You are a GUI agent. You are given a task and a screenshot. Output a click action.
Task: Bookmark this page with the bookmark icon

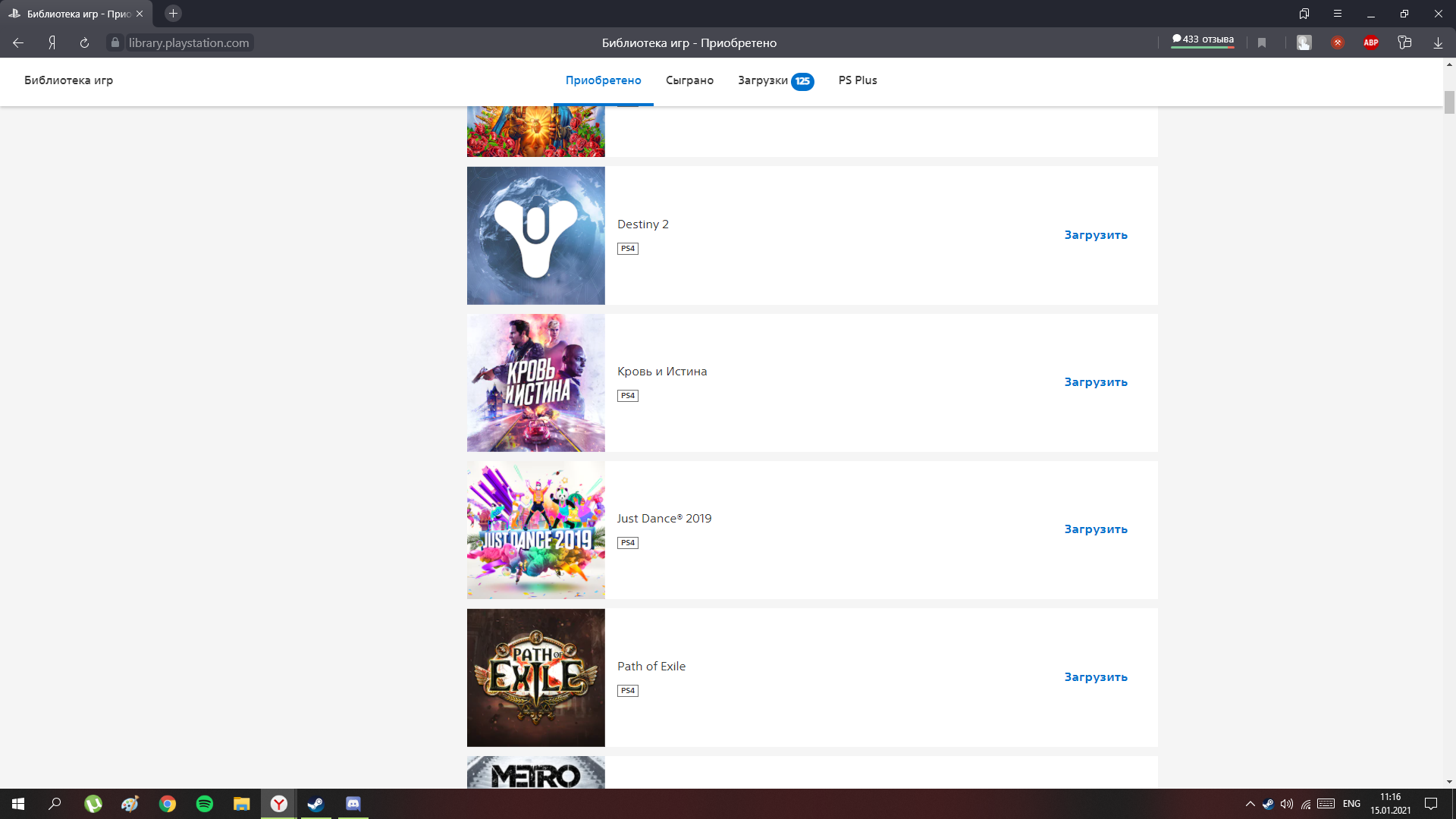tap(1262, 42)
